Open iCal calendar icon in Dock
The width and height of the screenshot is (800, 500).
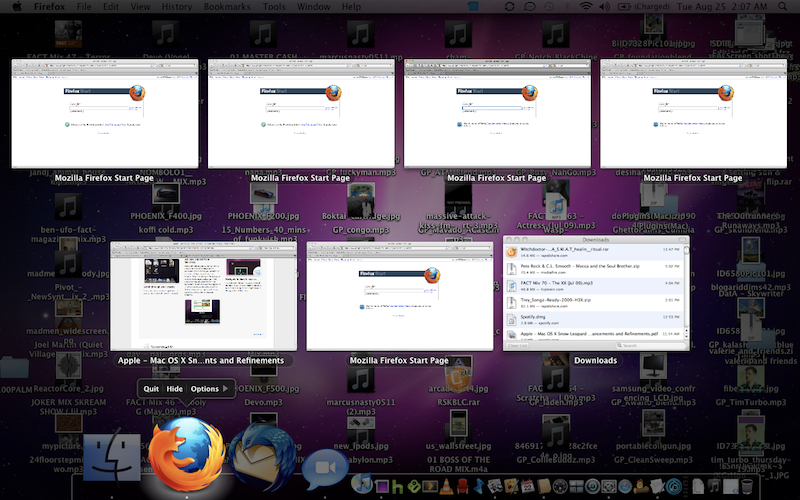(528, 486)
